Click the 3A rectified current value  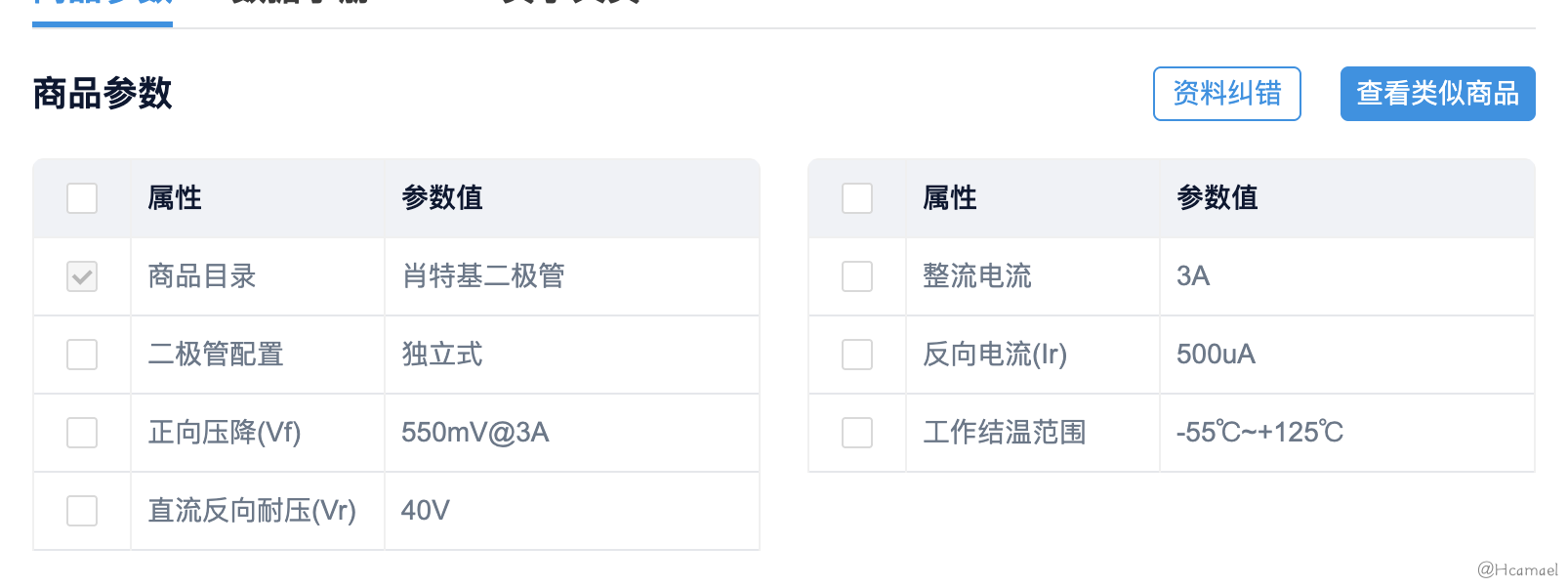(1193, 276)
